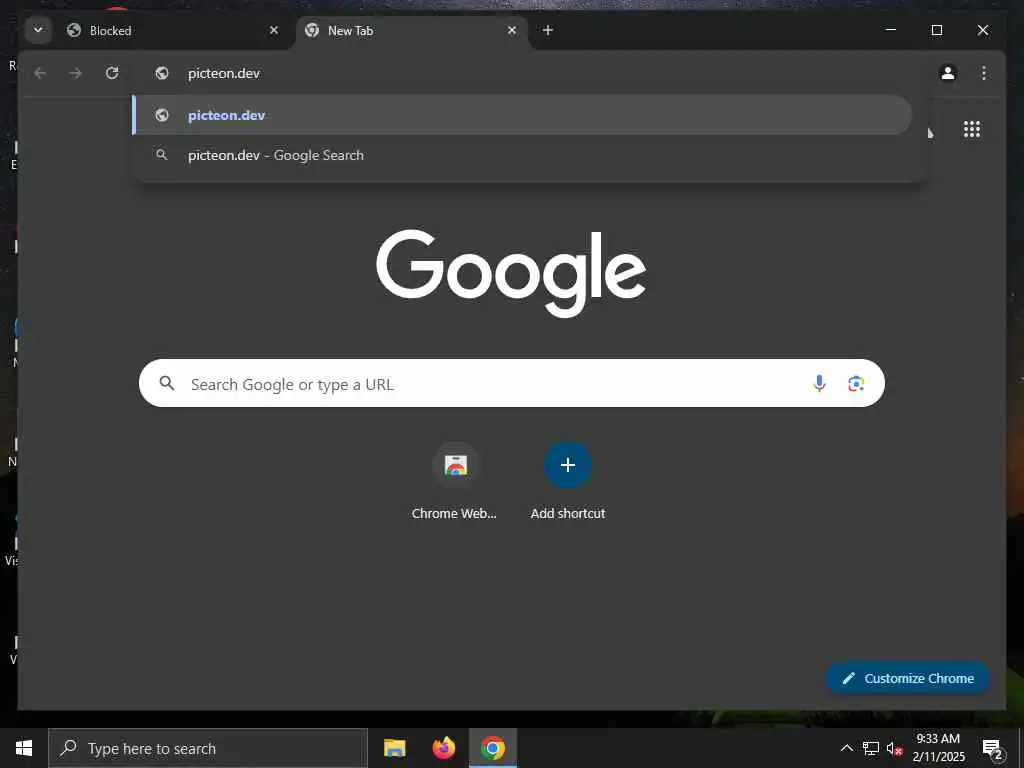This screenshot has width=1024, height=768.
Task: Open the network status tray icon
Action: [871, 748]
